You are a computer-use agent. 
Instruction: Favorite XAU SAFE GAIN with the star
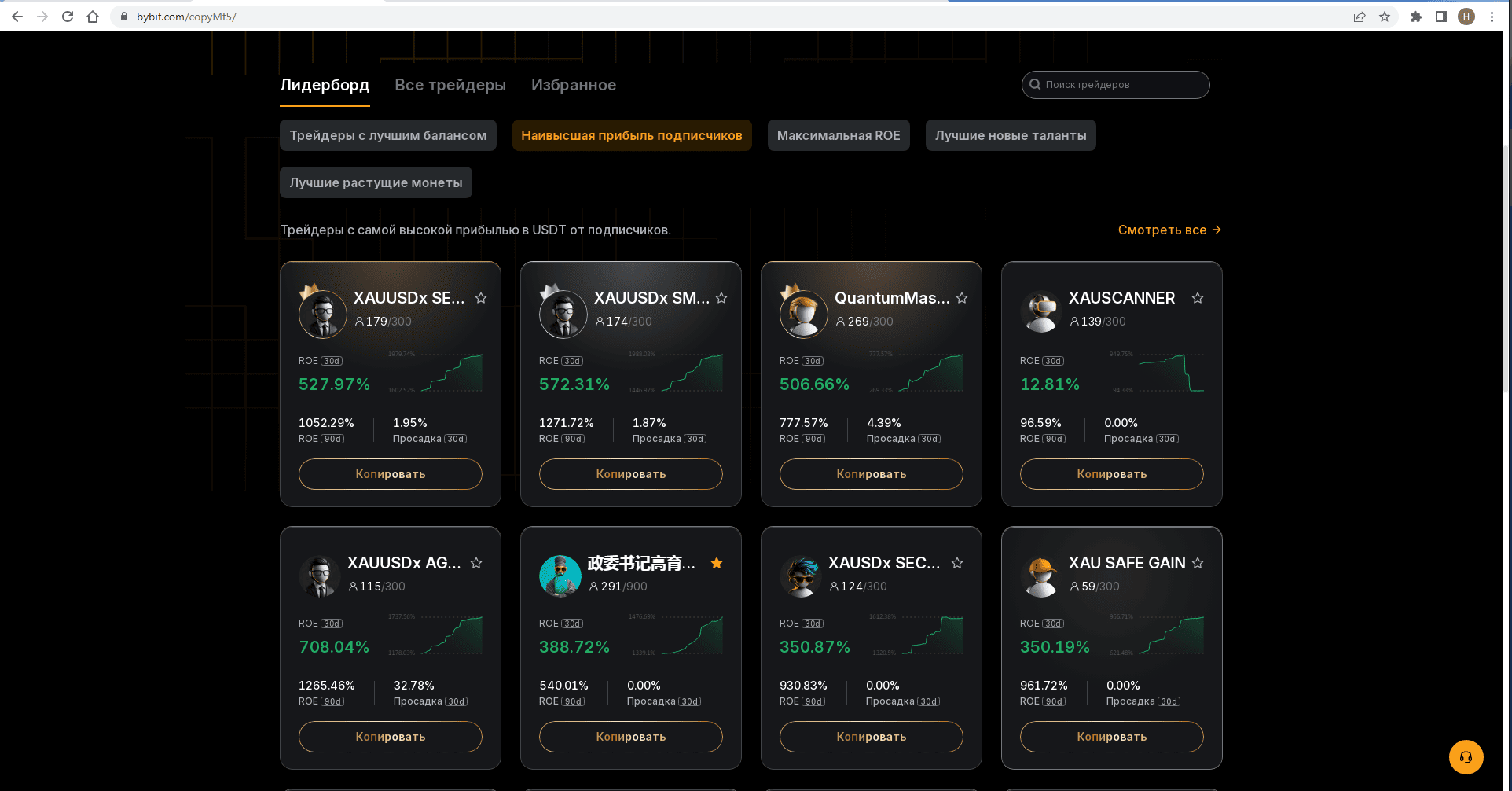coord(1198,563)
